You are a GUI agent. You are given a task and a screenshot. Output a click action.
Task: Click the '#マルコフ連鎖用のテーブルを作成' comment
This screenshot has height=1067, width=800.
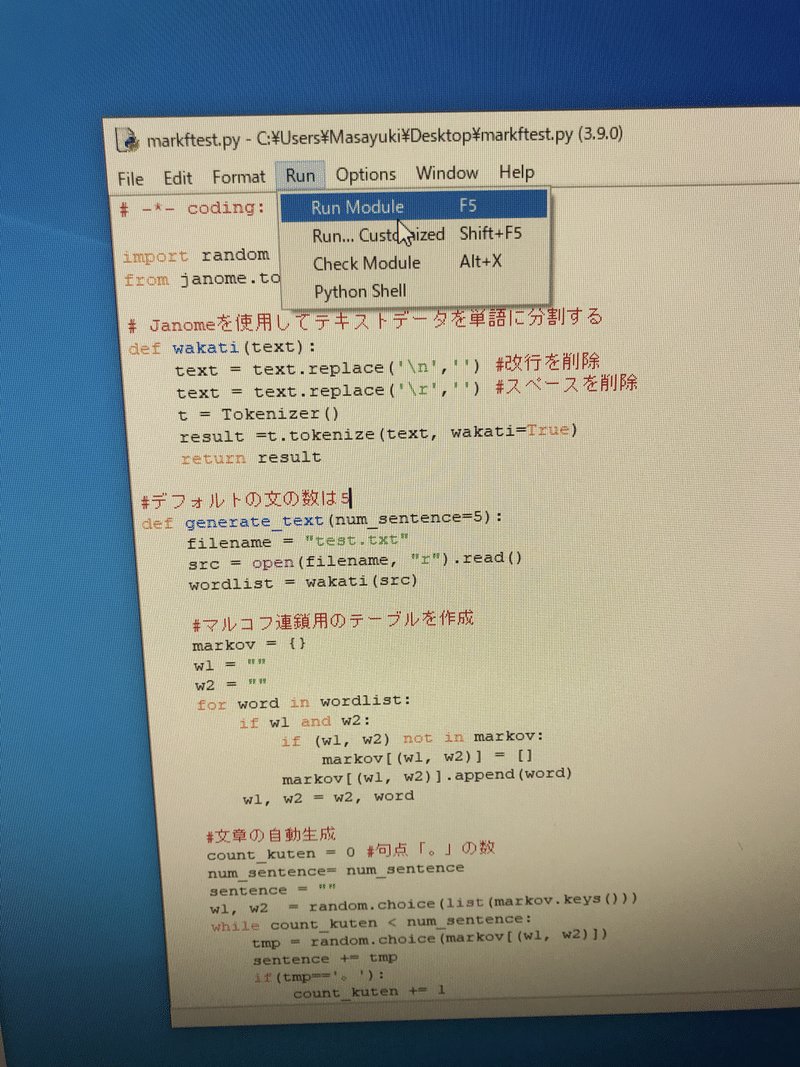click(333, 620)
